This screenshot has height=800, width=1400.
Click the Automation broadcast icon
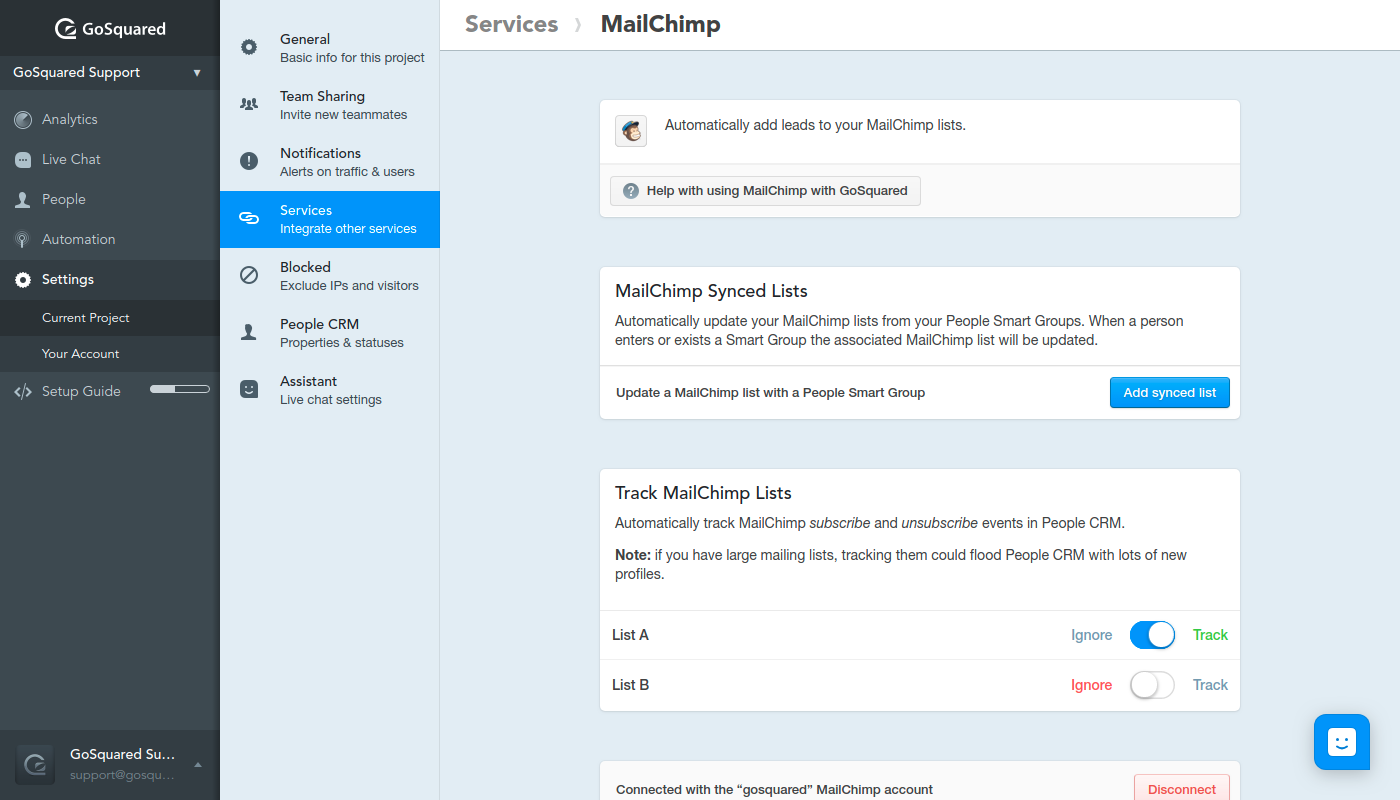(x=22, y=240)
